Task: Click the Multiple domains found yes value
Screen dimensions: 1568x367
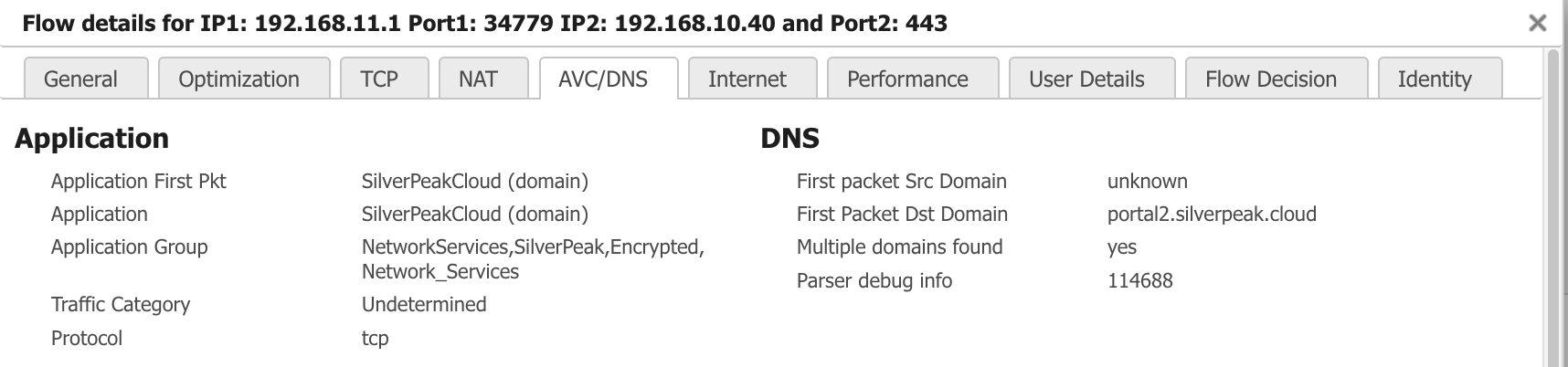Action: [x=1122, y=247]
